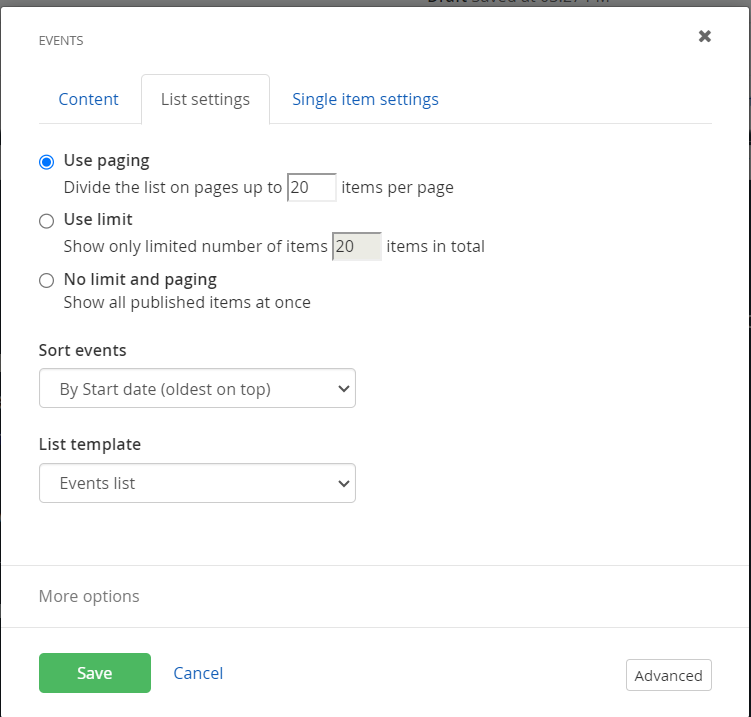
Task: Click the items in total input field
Action: 357,246
